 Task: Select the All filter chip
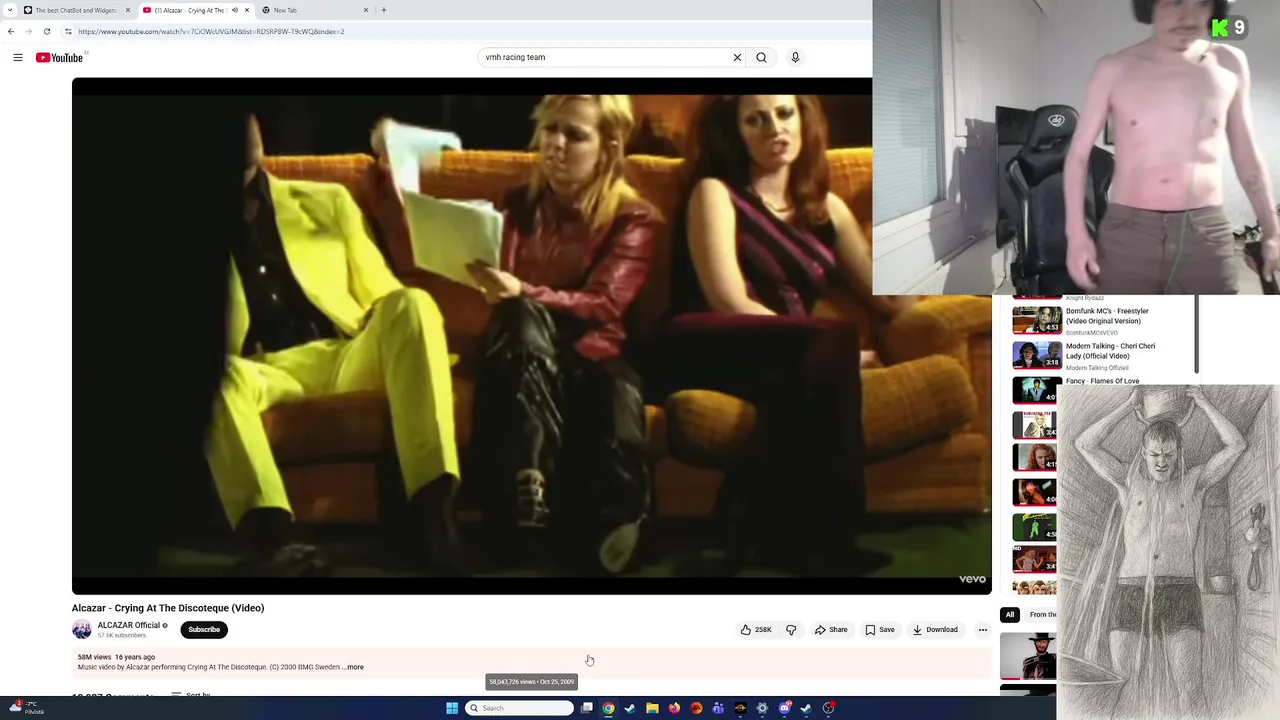point(1009,615)
